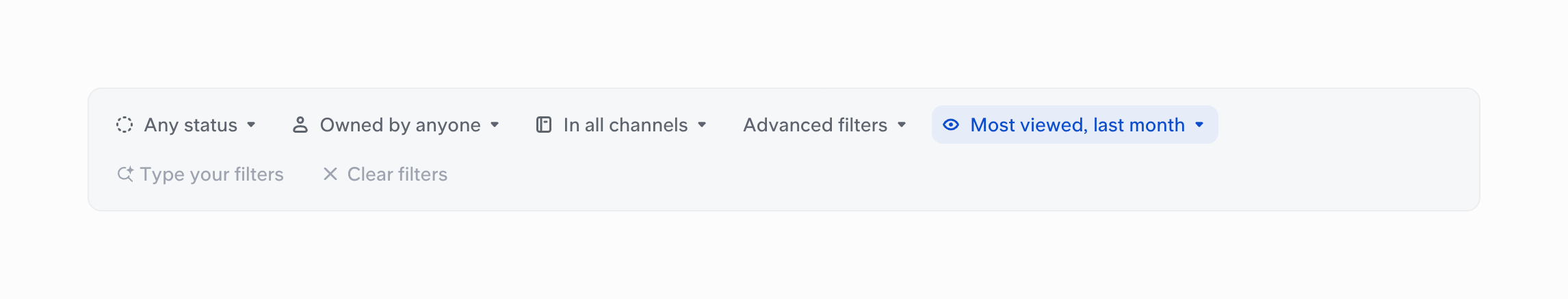Click the Most viewed, last month text
1568x299 pixels.
point(1077,125)
